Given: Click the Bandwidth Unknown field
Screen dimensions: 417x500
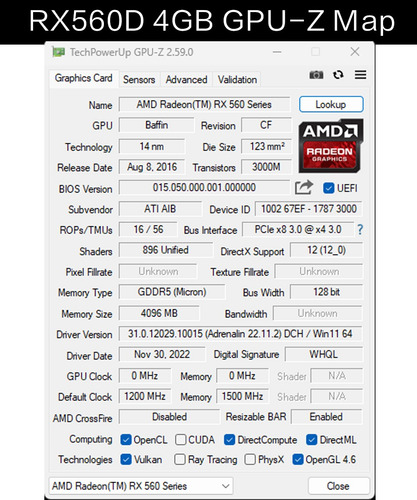Looking at the screenshot, I should tap(318, 314).
